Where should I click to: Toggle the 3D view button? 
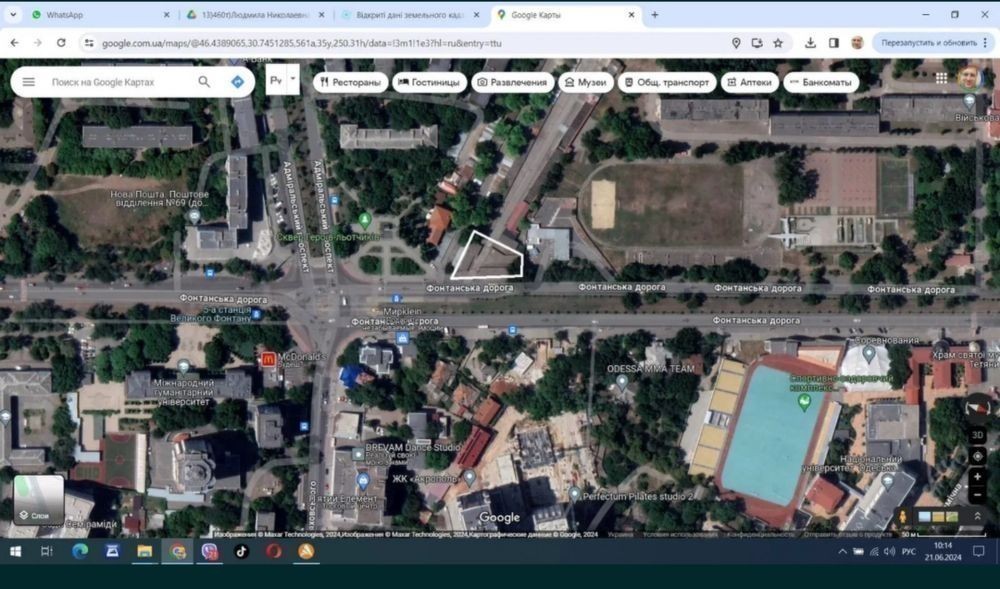(x=978, y=436)
